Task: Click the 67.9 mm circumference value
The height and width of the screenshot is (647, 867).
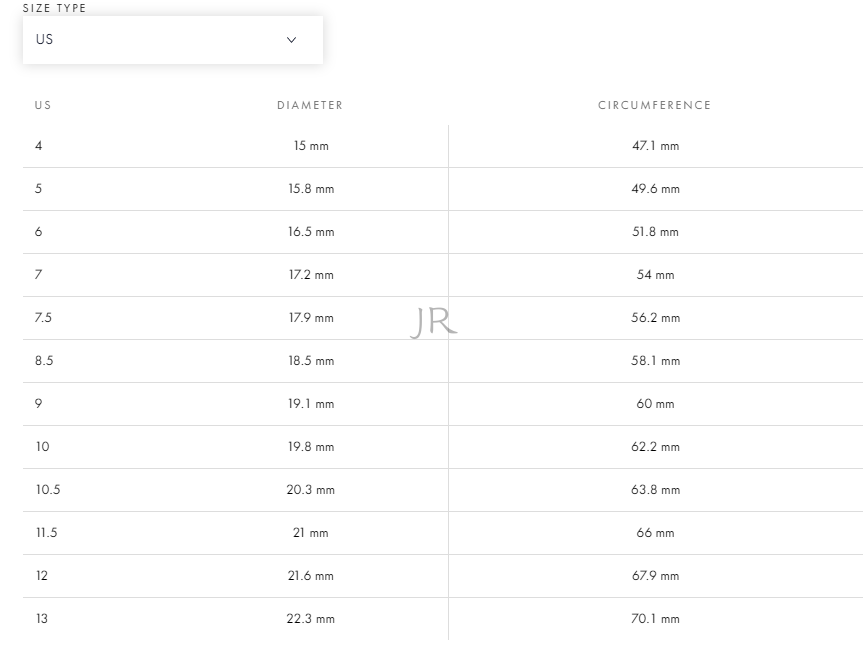Action: [x=655, y=576]
